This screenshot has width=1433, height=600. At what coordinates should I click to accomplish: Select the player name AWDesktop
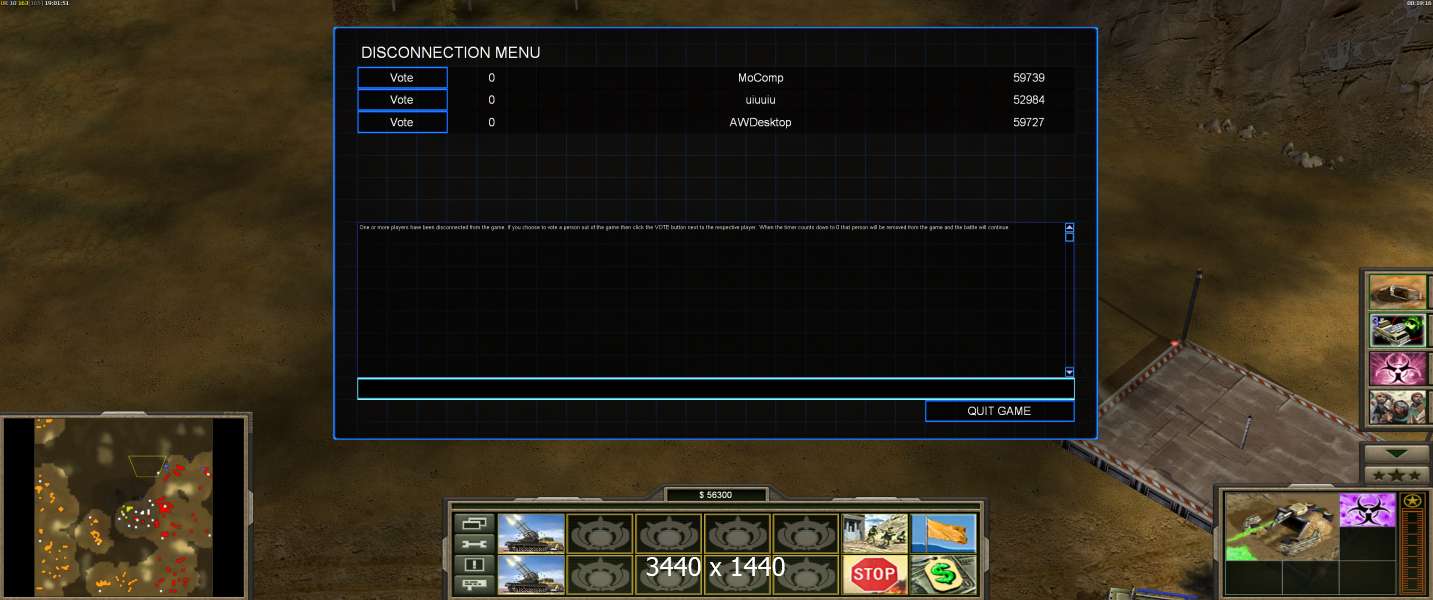pyautogui.click(x=760, y=122)
